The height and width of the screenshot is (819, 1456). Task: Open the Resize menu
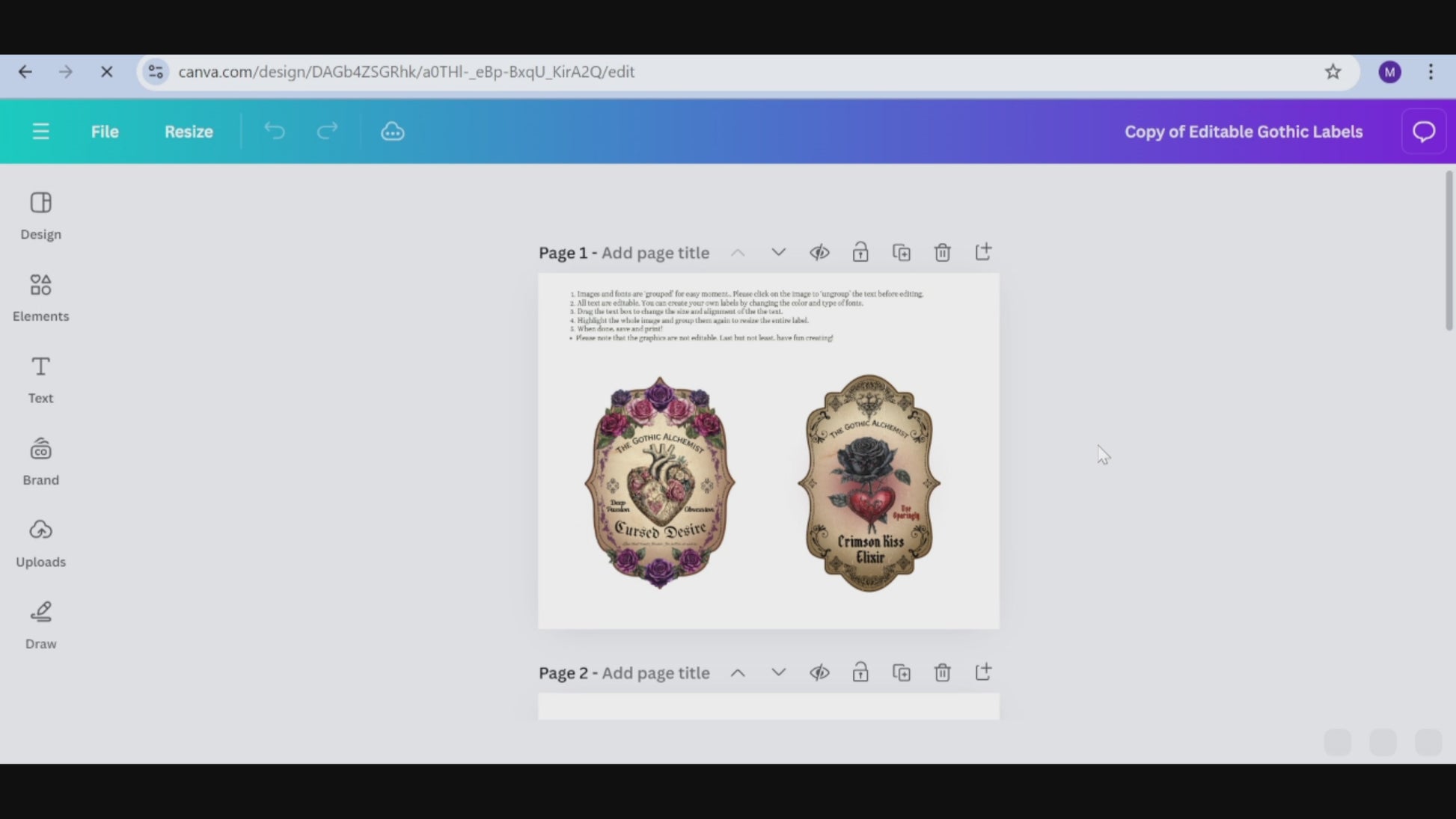pos(189,132)
